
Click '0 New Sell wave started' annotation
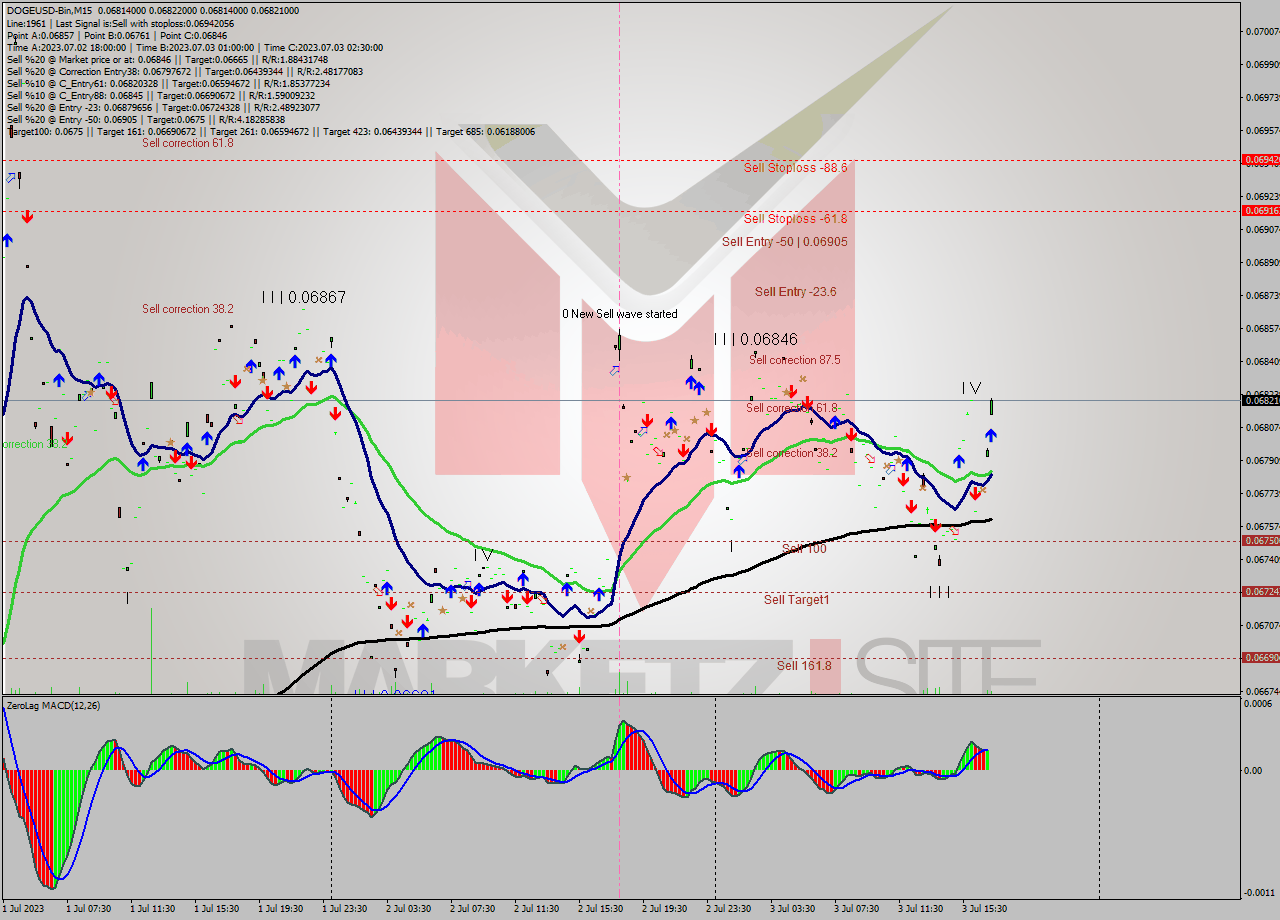click(619, 314)
